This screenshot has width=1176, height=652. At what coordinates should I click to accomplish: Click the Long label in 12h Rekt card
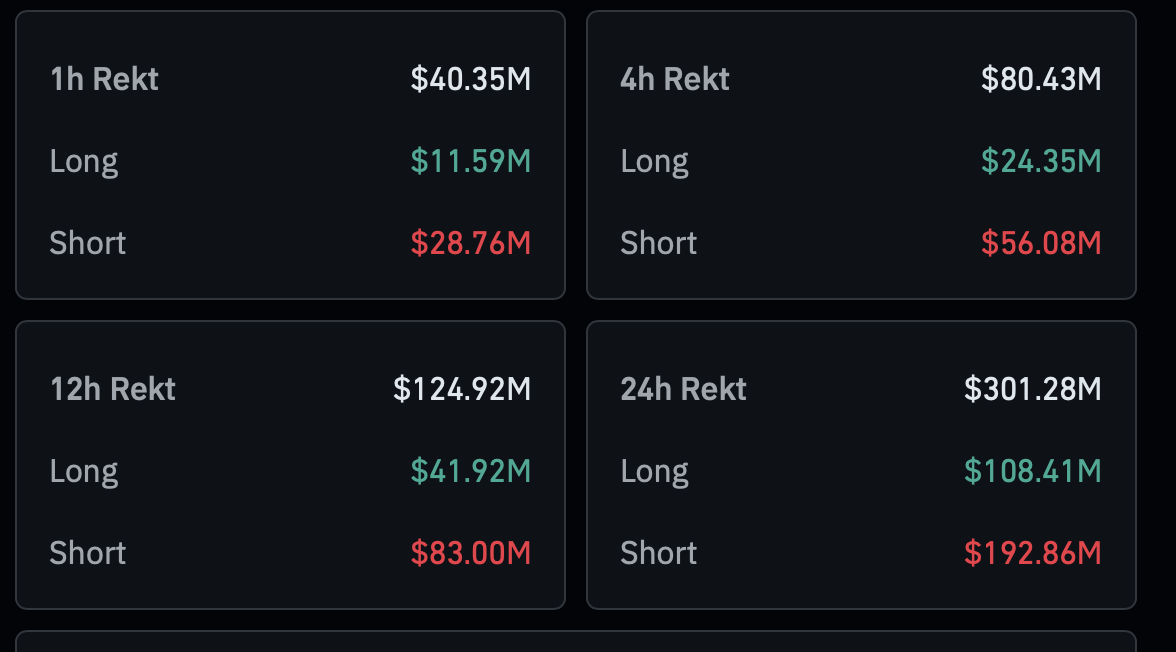point(84,471)
